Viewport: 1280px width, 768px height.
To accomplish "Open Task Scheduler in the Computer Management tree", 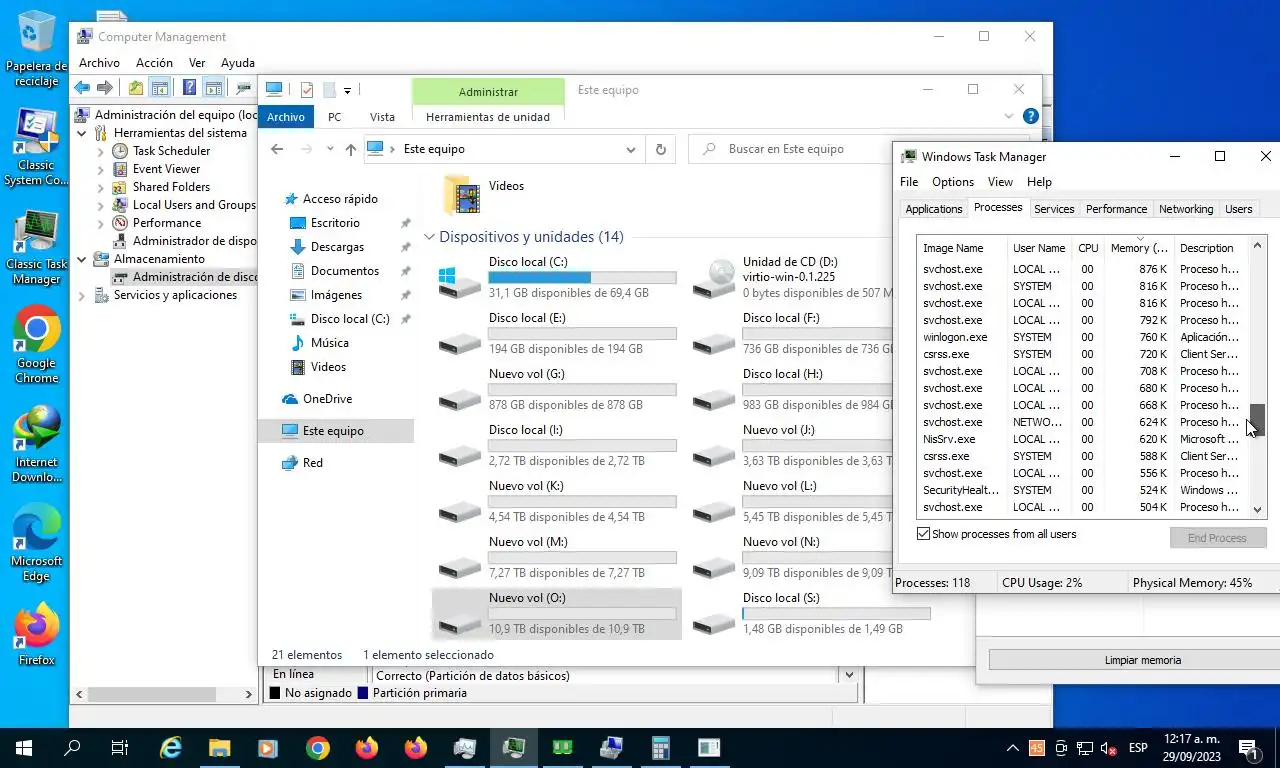I will (x=171, y=151).
